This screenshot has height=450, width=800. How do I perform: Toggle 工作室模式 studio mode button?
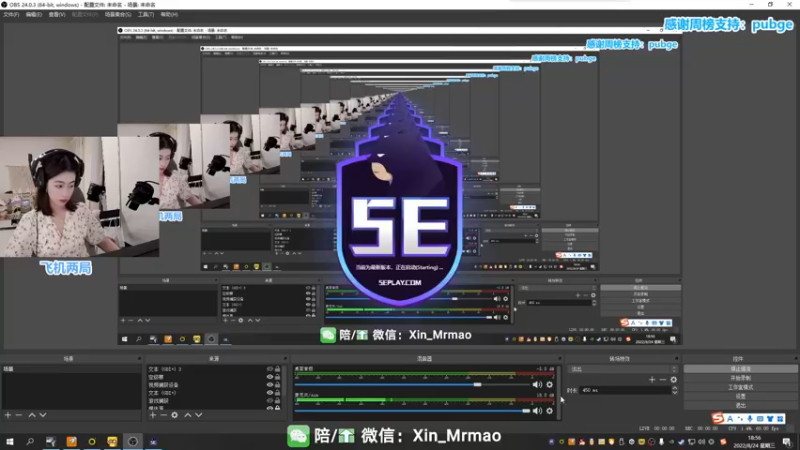740,387
